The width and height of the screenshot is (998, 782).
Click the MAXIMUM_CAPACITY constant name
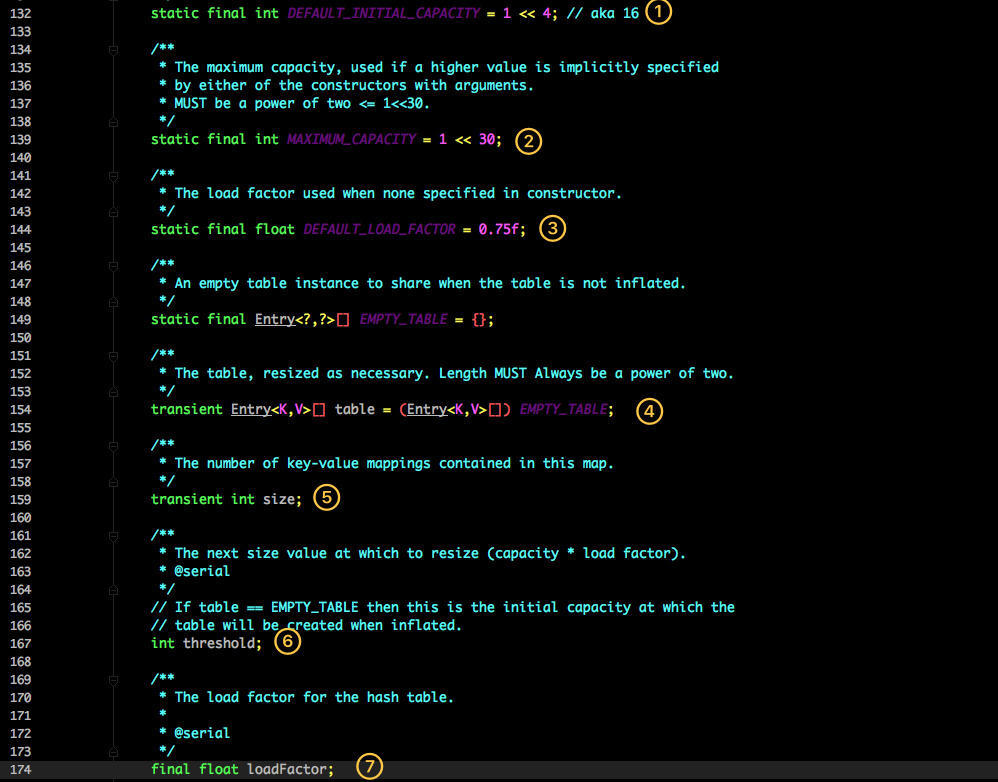(x=351, y=139)
